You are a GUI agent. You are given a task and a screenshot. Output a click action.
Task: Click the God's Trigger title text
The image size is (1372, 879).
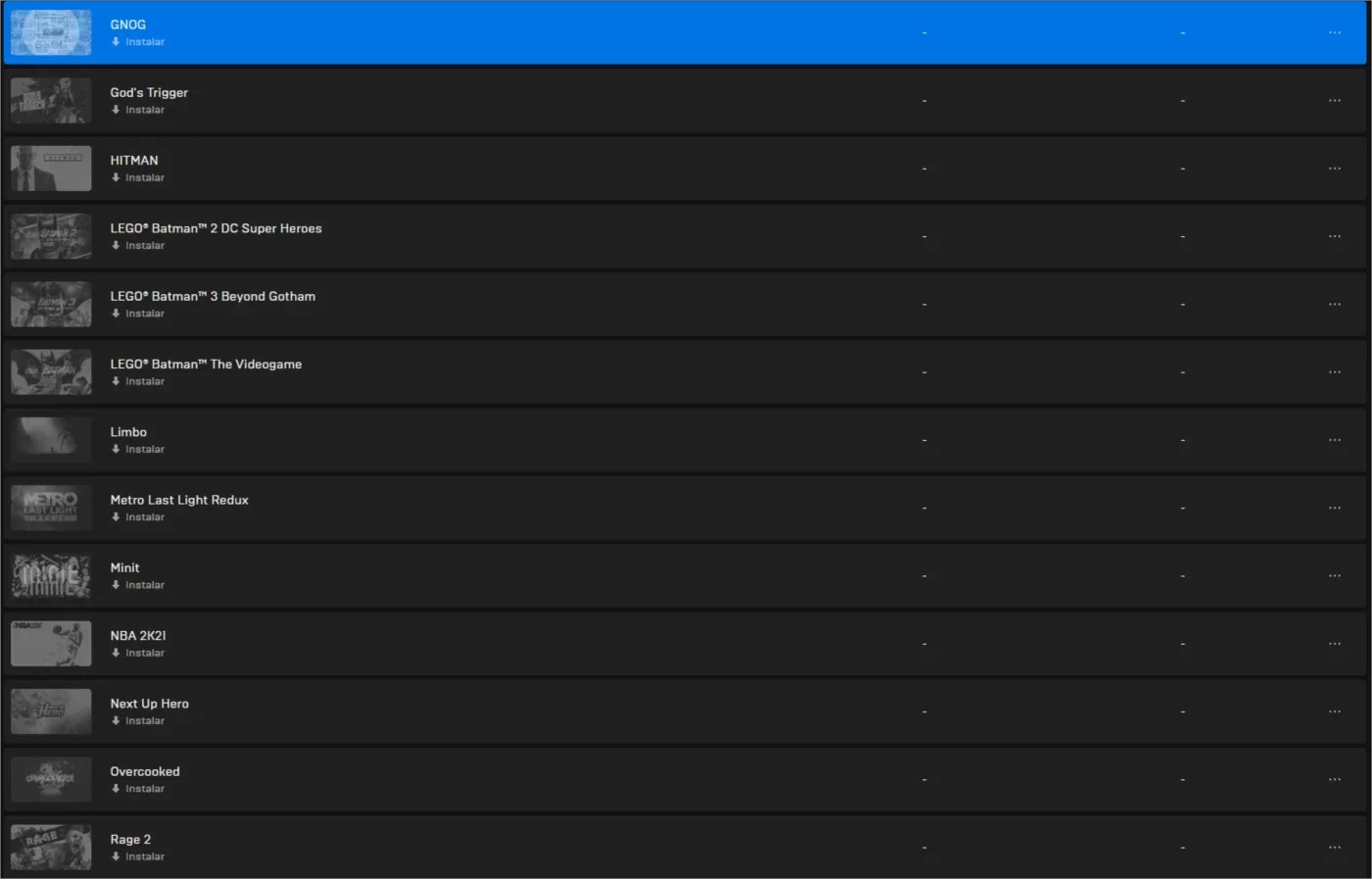click(x=149, y=92)
